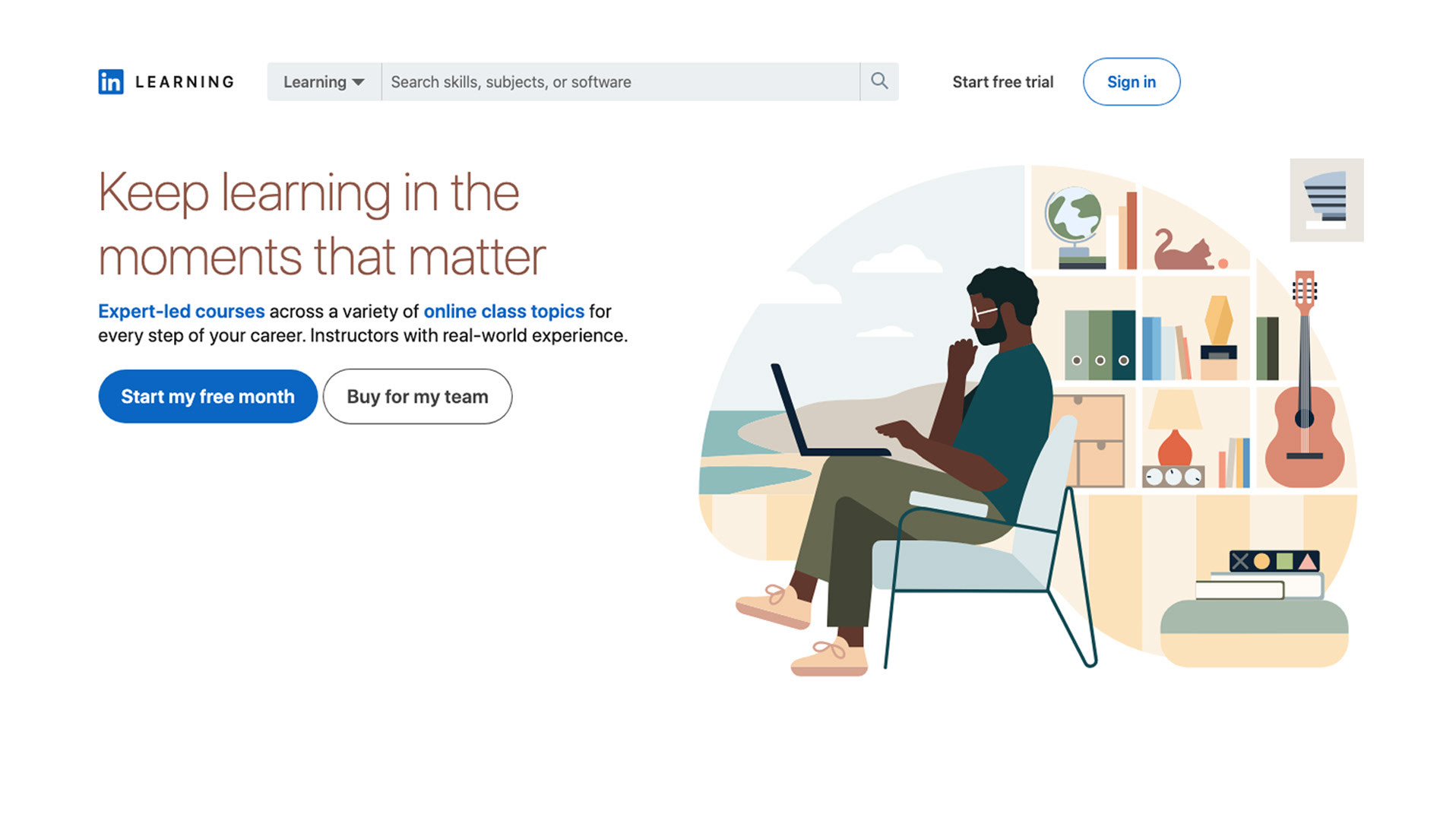
Task: Open the Start free trial link
Action: pos(1002,81)
